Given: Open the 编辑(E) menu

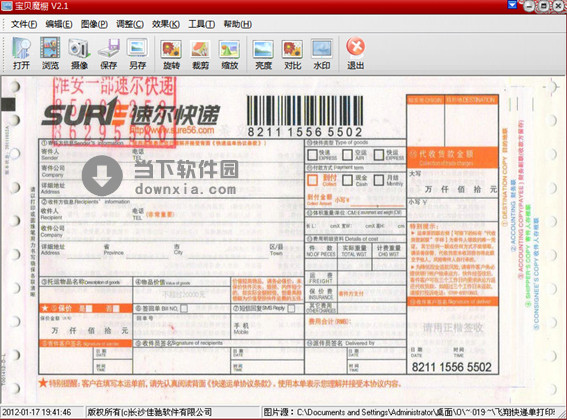Looking at the screenshot, I should tap(59, 24).
